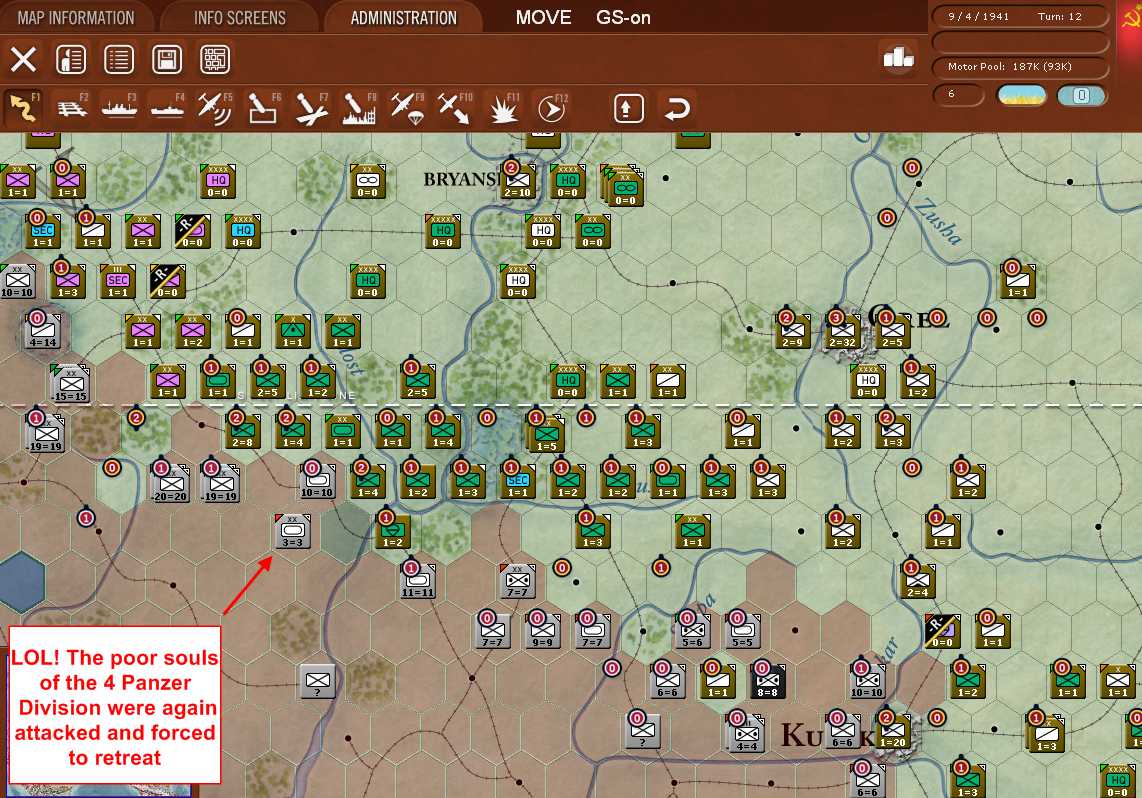Select the F8 bomb city mission icon
Viewport: 1142px width, 798px height.
pyautogui.click(x=359, y=108)
